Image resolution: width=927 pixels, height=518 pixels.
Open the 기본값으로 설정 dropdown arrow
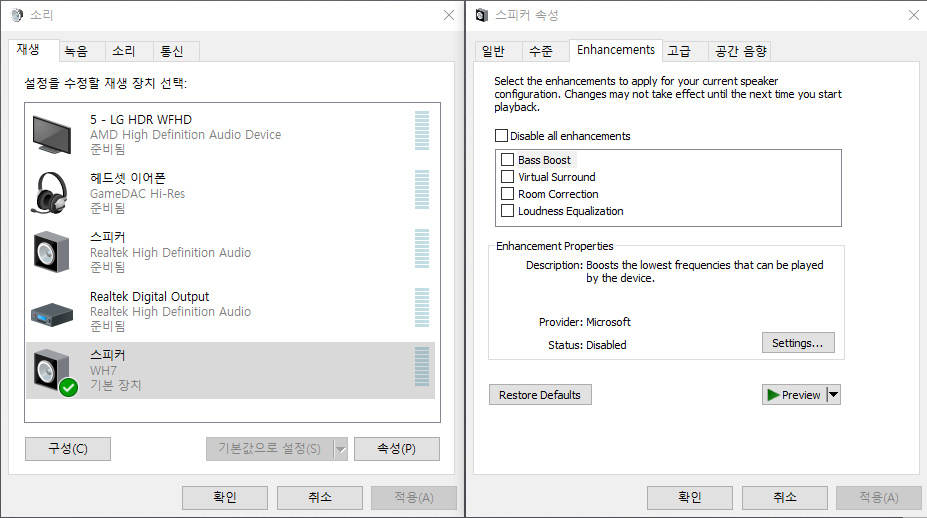[341, 449]
